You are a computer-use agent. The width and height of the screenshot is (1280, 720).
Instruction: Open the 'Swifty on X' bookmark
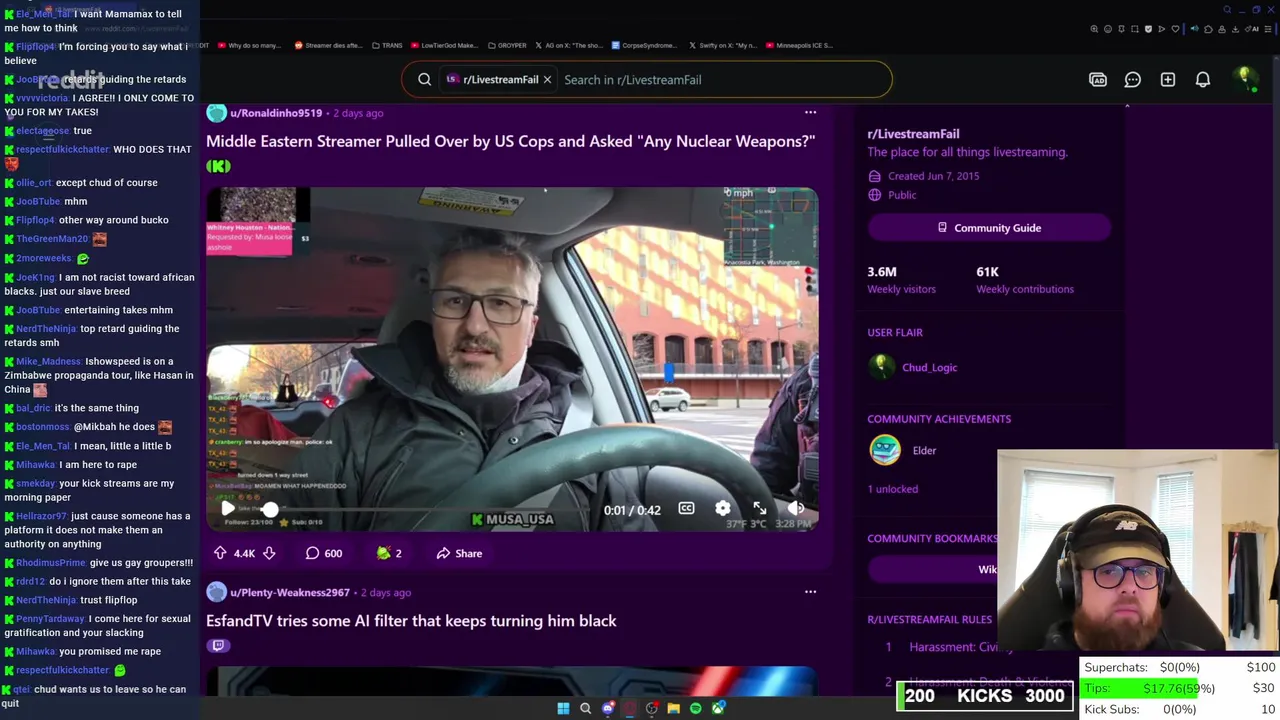[722, 45]
